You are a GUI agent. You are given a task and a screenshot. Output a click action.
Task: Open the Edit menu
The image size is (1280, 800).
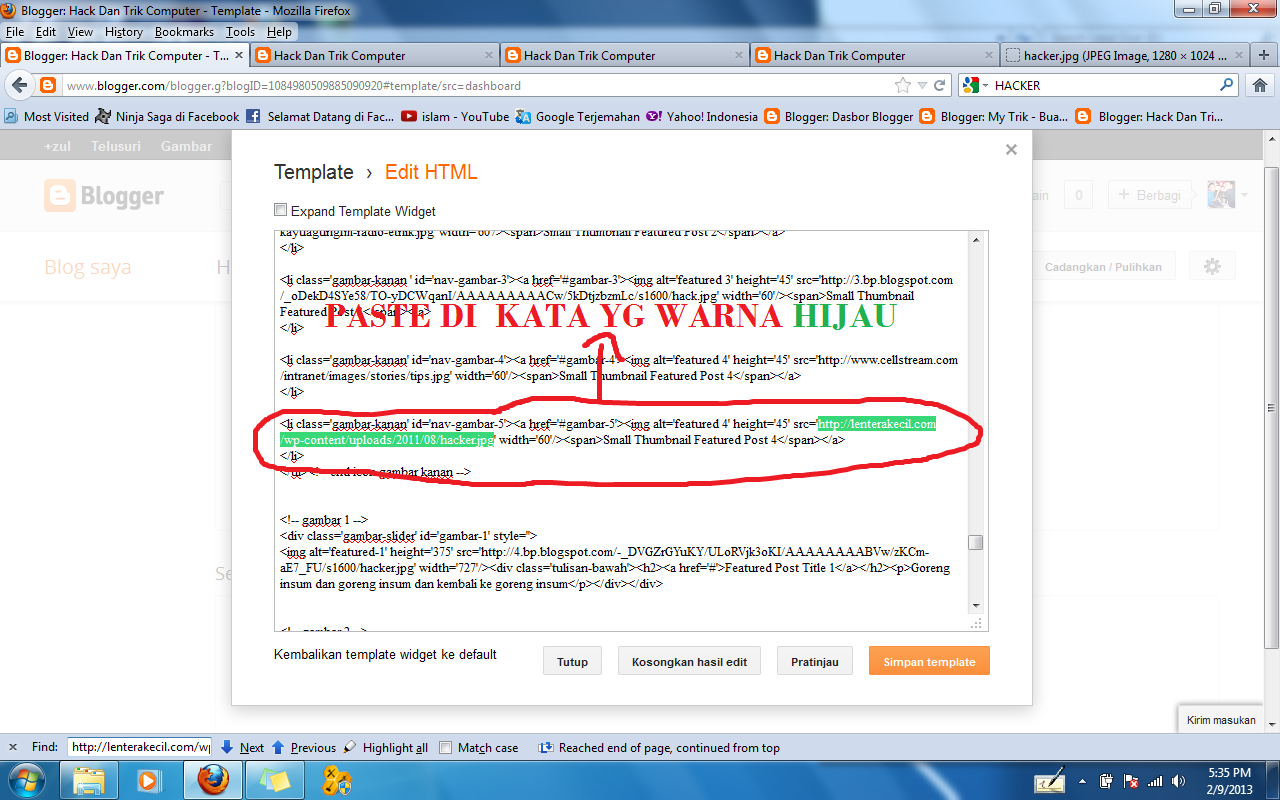pos(46,32)
